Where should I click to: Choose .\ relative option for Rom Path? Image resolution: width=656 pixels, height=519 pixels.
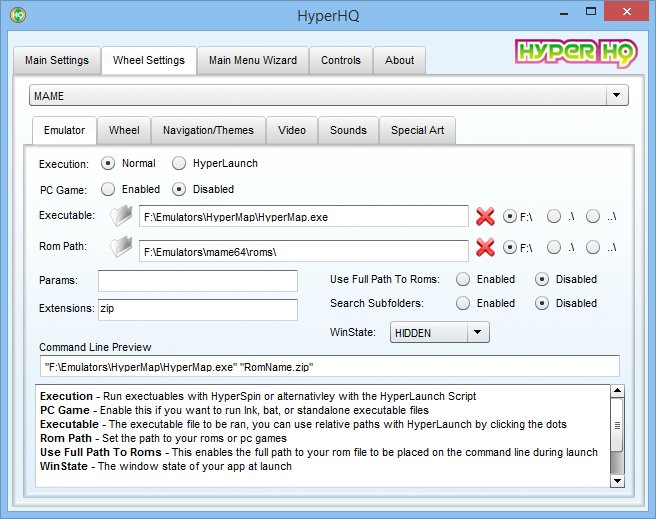click(x=554, y=247)
